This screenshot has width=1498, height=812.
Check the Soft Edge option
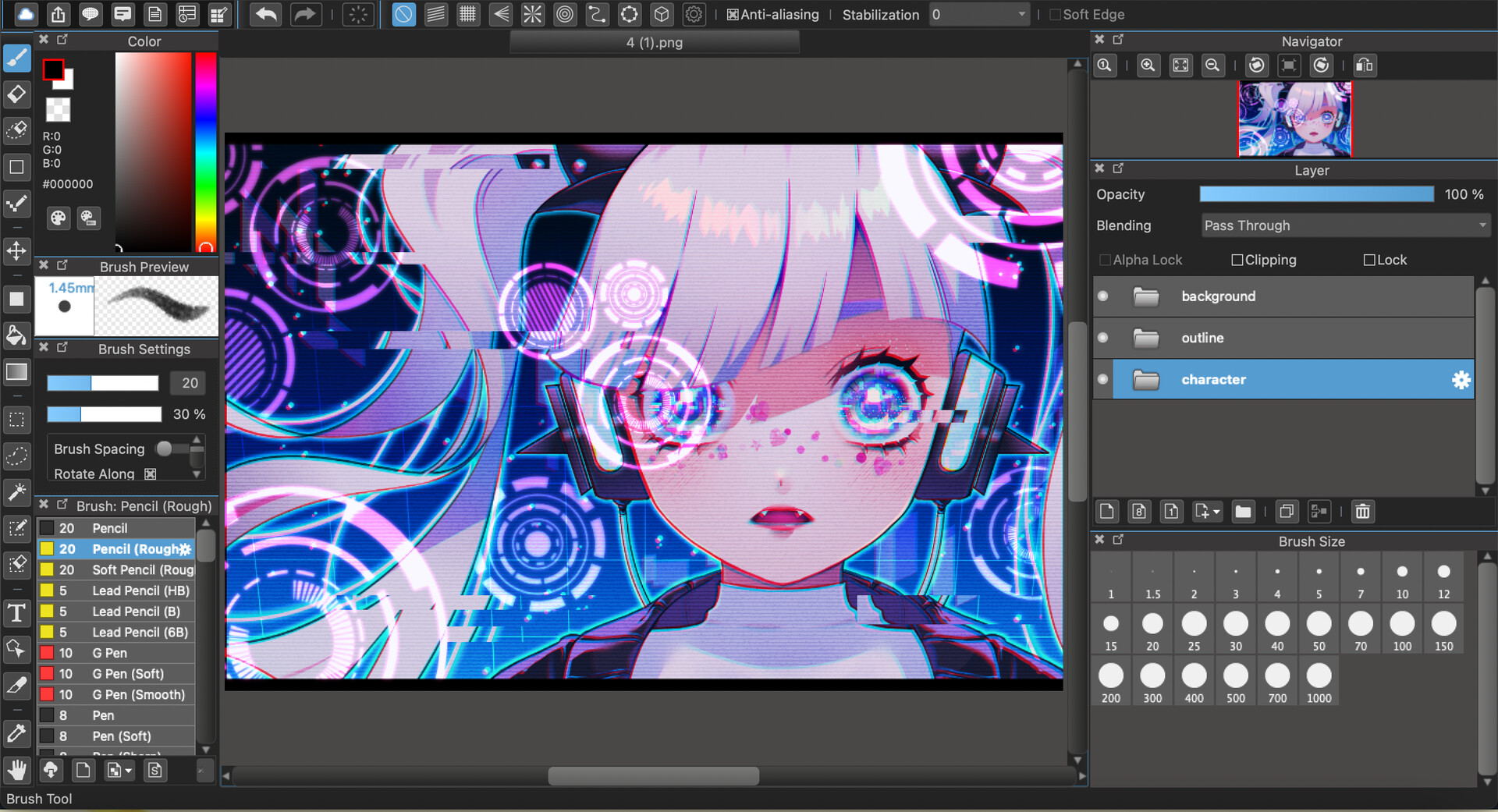click(1055, 14)
